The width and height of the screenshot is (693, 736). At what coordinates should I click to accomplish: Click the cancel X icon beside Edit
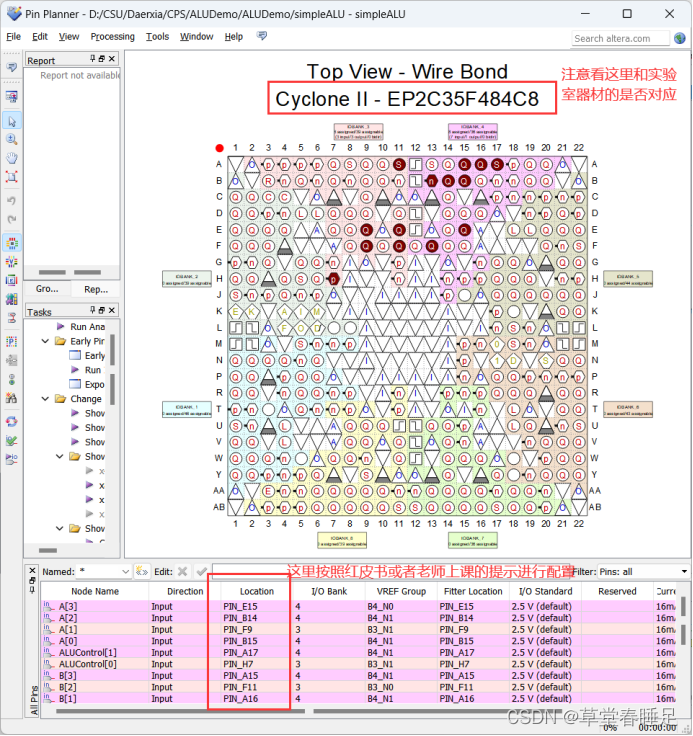tap(183, 571)
